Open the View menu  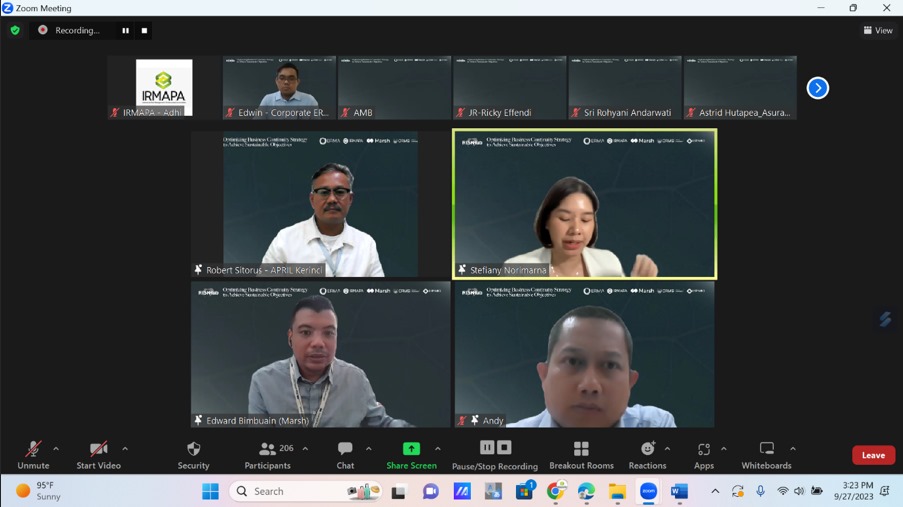(878, 31)
